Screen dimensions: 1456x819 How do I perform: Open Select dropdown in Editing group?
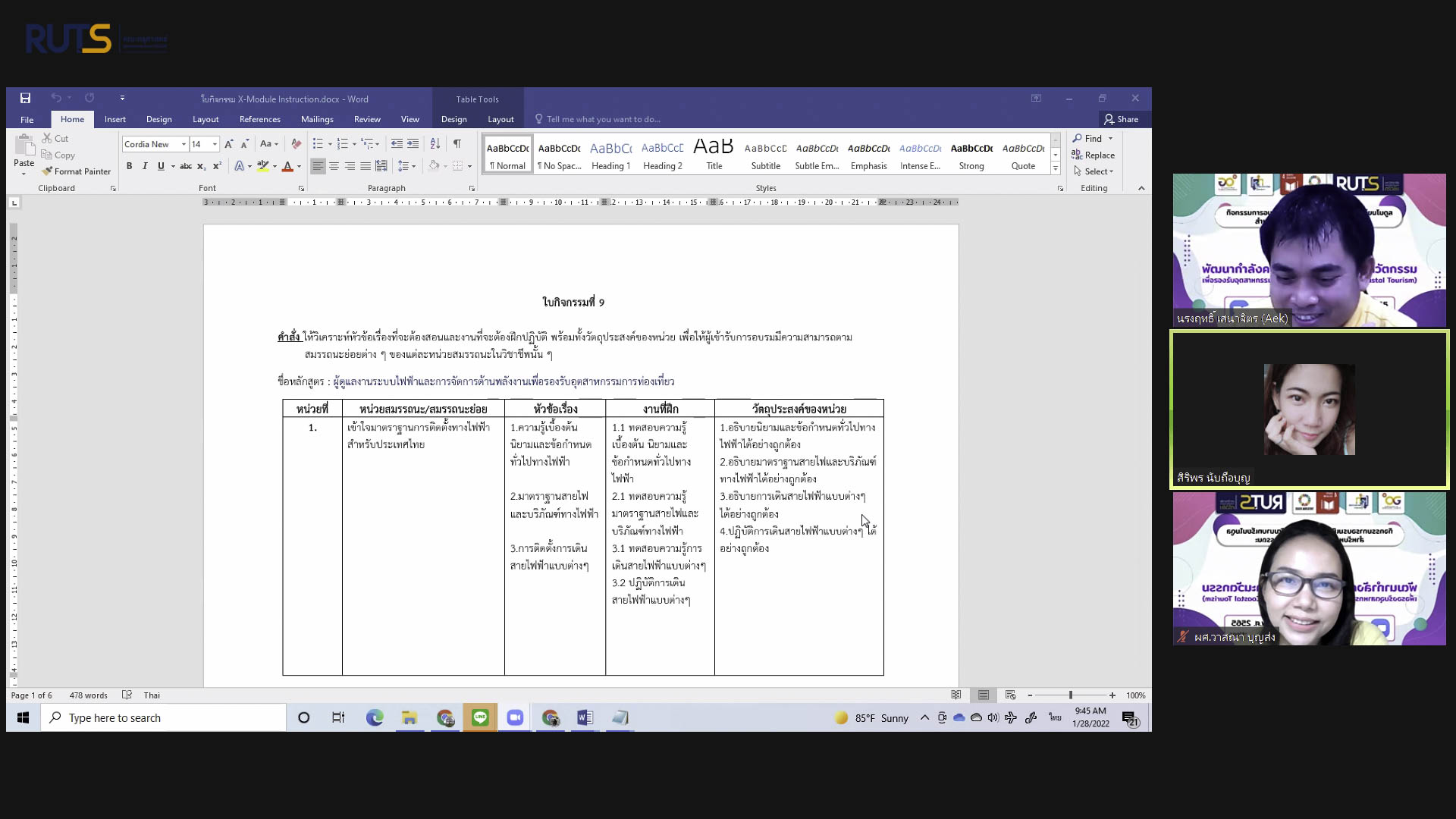(x=1094, y=171)
